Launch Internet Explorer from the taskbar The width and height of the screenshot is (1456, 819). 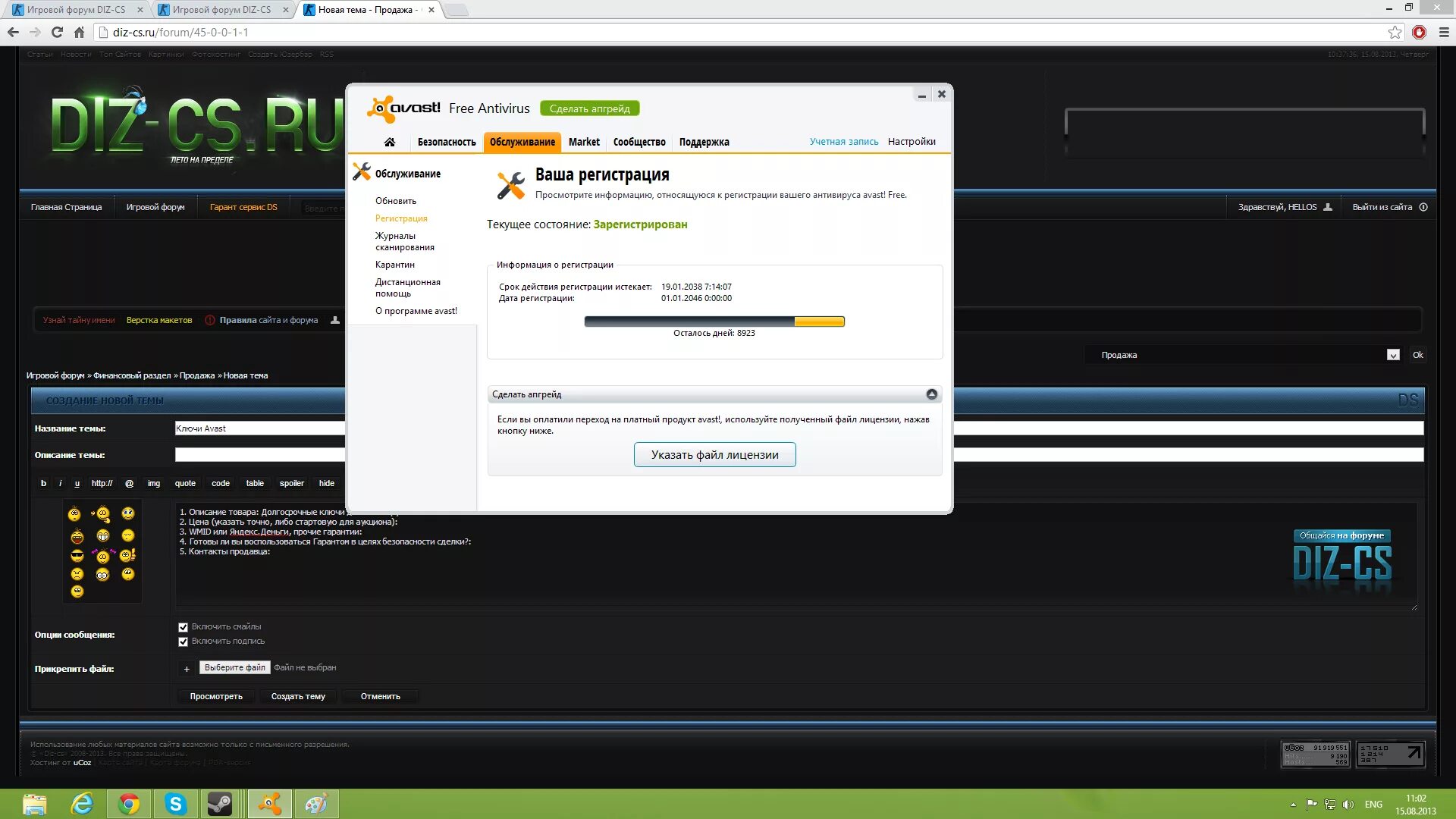82,804
